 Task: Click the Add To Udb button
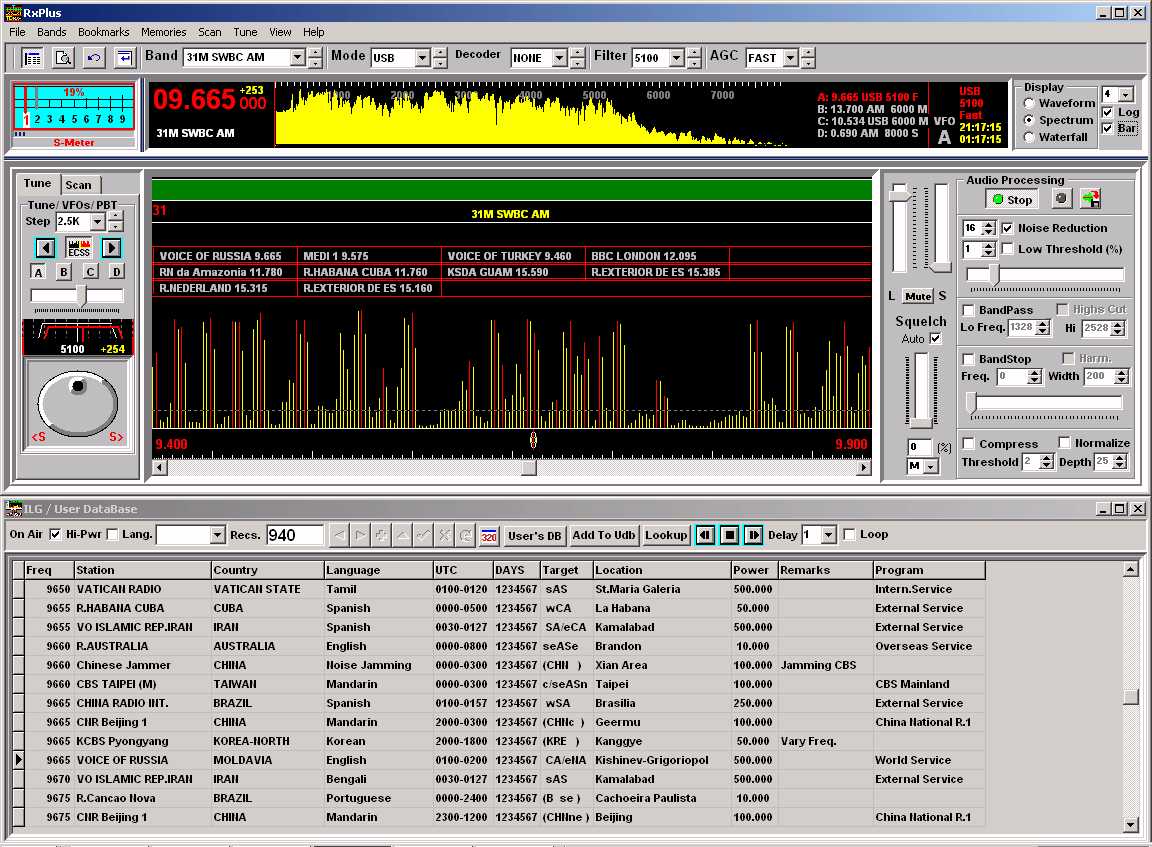coord(603,535)
